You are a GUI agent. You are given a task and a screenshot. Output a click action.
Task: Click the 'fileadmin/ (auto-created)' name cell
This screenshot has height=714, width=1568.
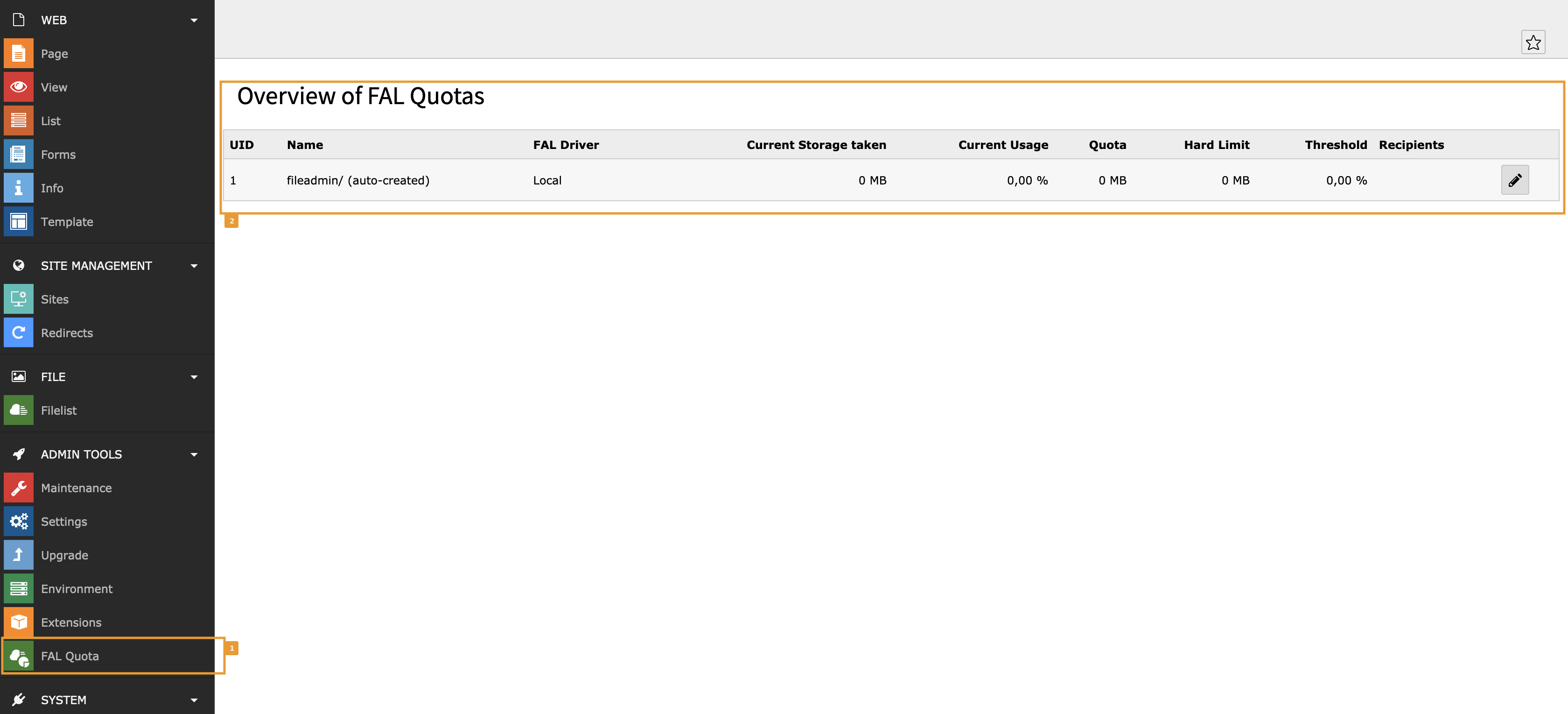(x=358, y=180)
